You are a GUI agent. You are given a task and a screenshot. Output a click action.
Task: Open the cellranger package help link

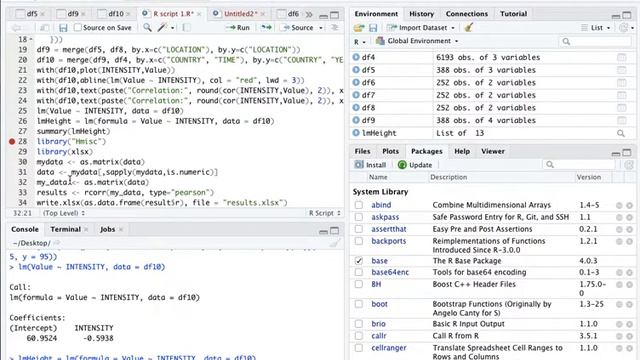389,348
